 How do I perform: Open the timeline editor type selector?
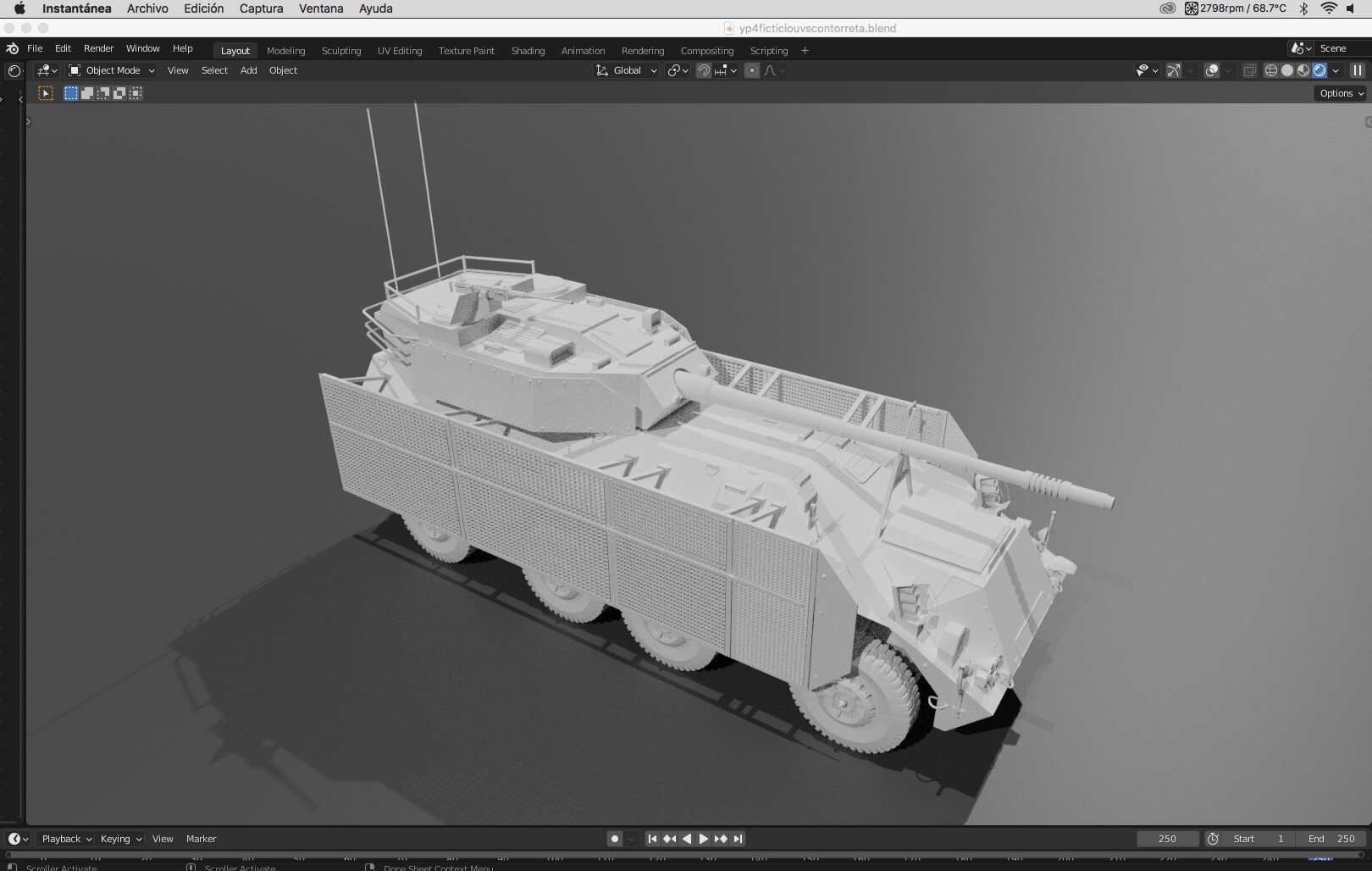tap(19, 839)
